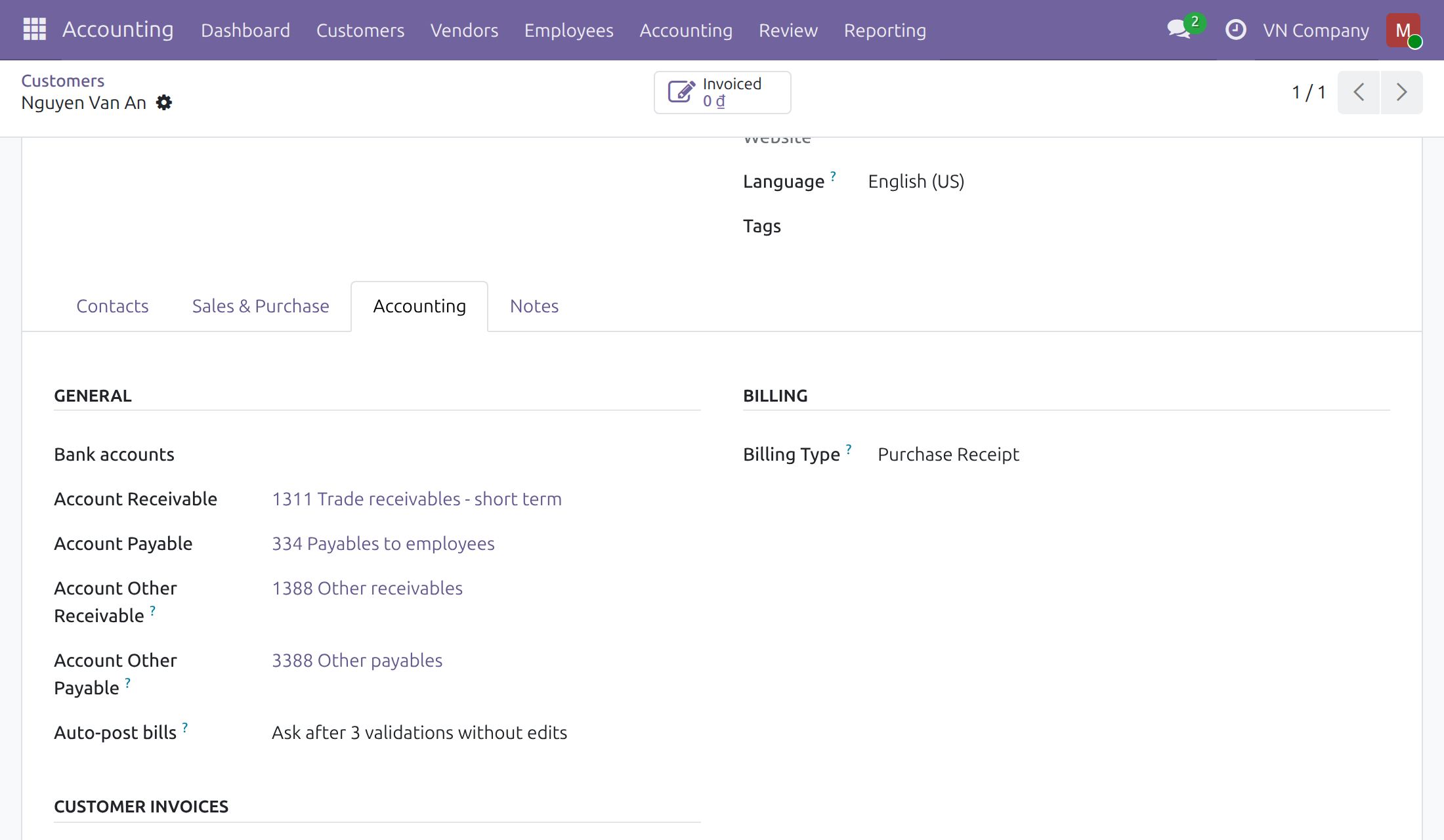
Task: Click the Account Receivable label
Action: click(x=135, y=499)
